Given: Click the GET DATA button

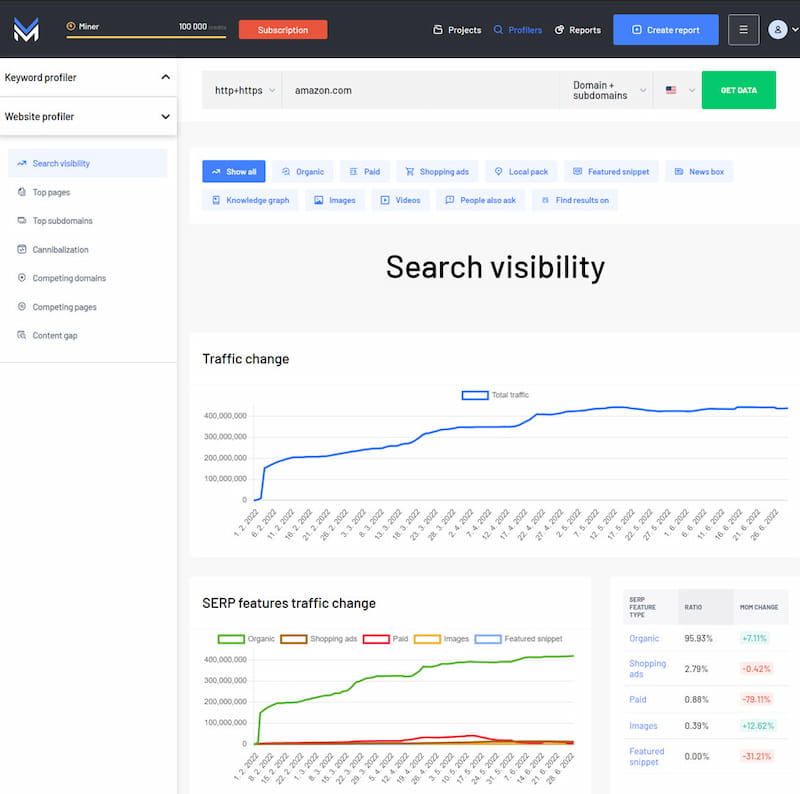Looking at the screenshot, I should point(738,90).
